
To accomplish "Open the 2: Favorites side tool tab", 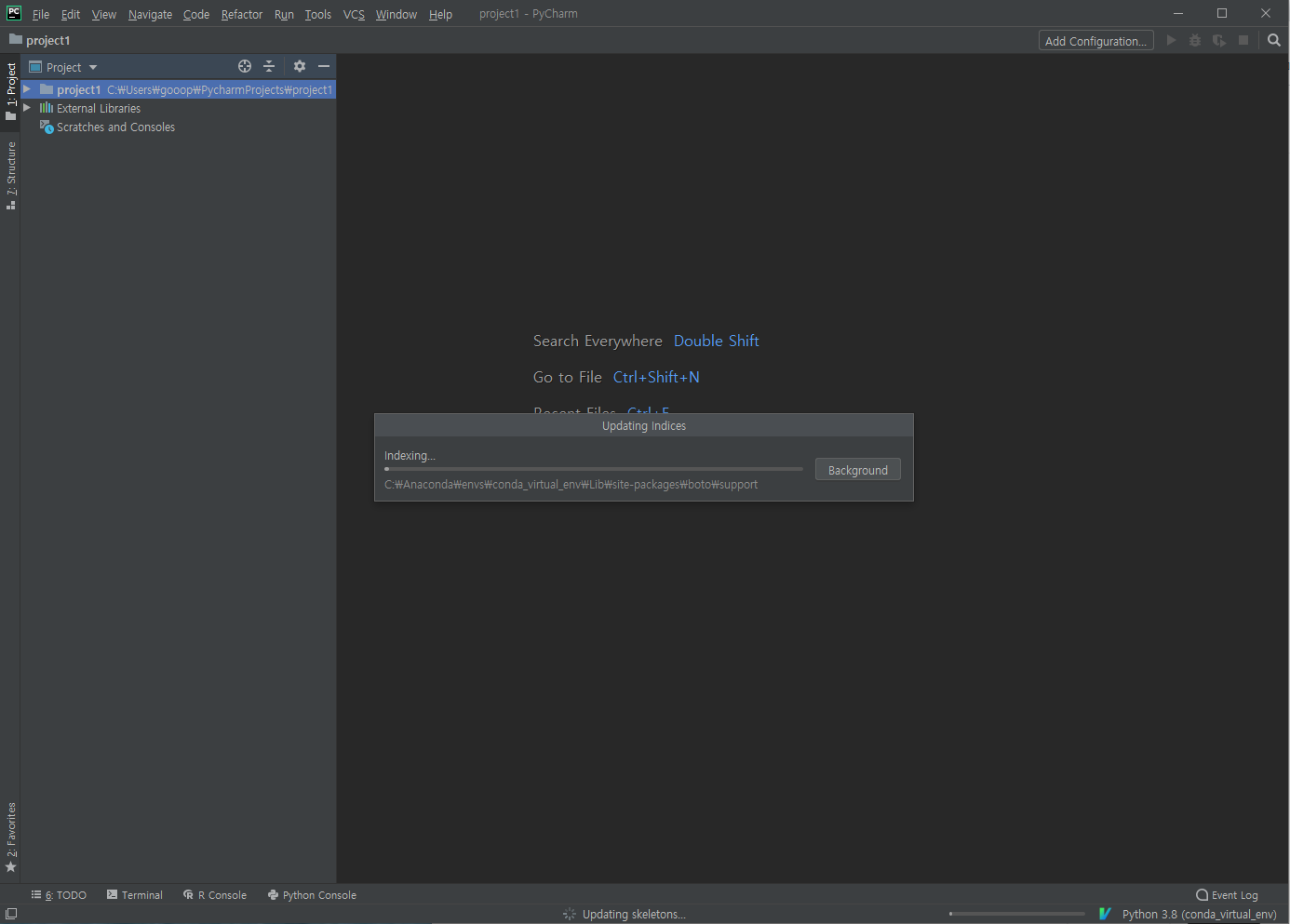I will click(x=11, y=837).
